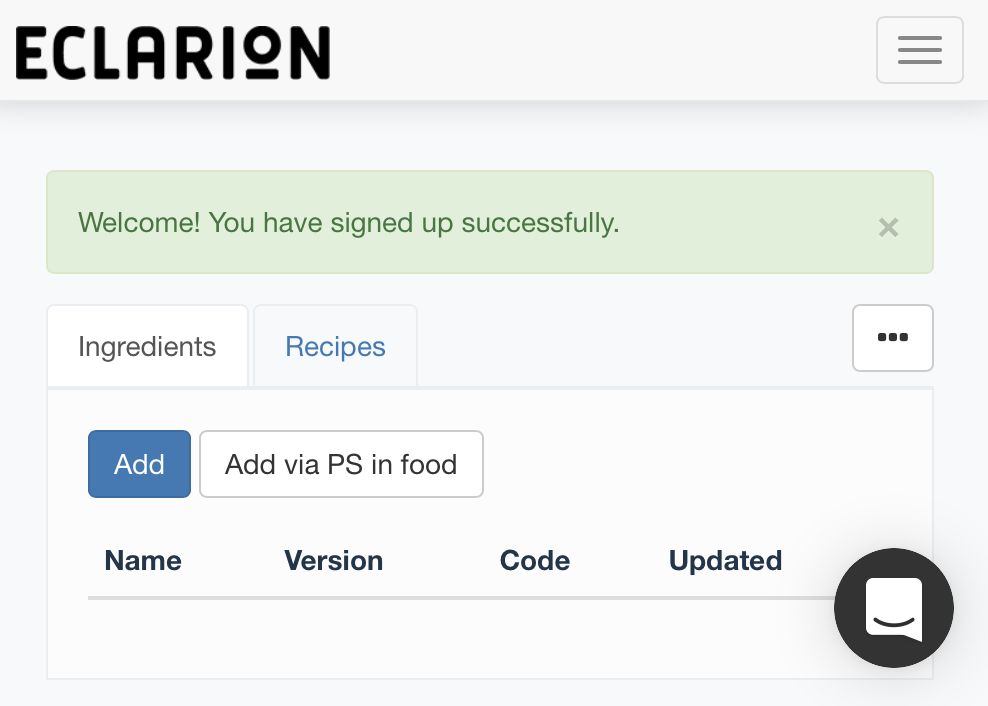Sort by the Name column header

[x=143, y=560]
